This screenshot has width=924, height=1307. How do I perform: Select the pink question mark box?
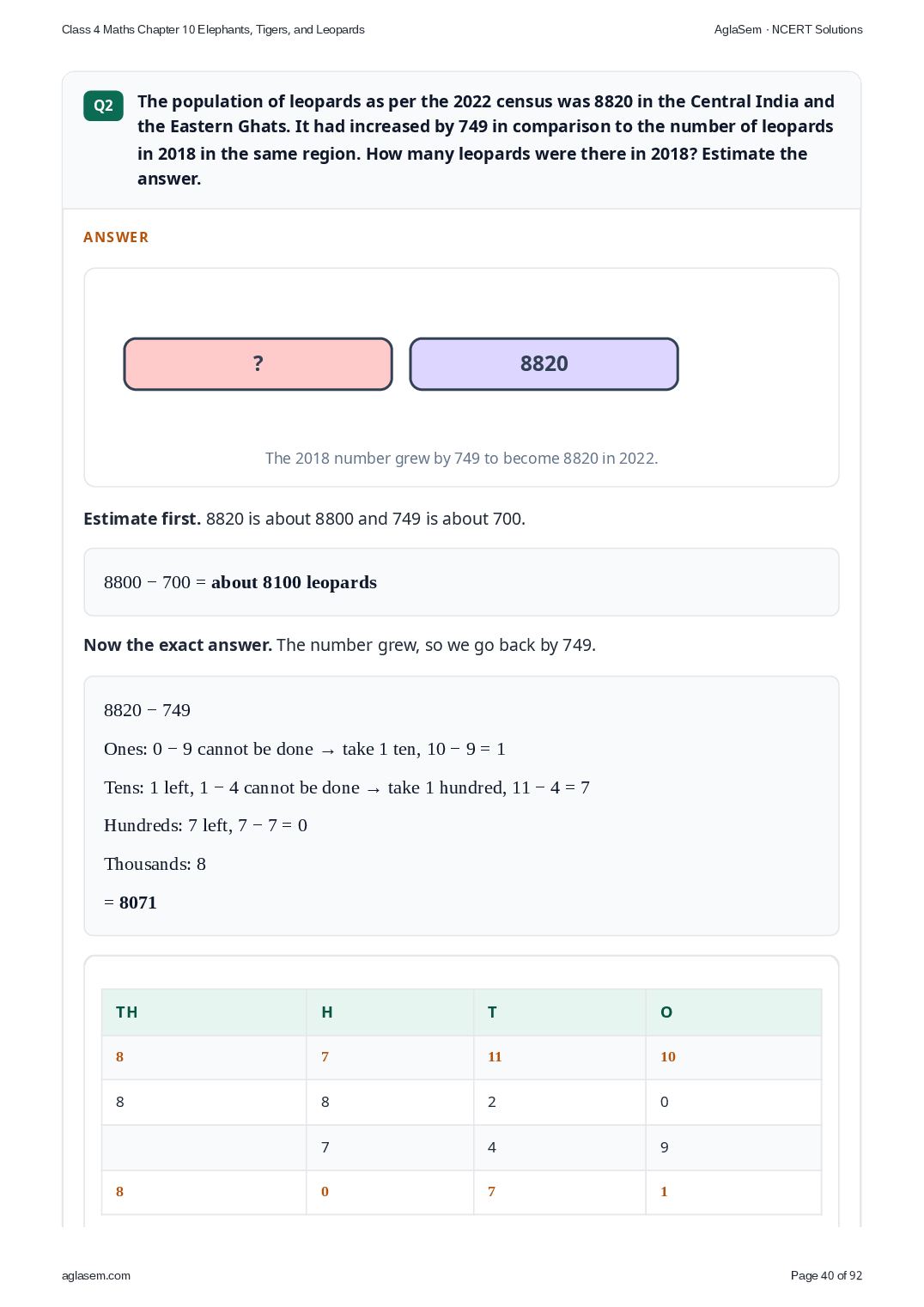click(x=258, y=364)
